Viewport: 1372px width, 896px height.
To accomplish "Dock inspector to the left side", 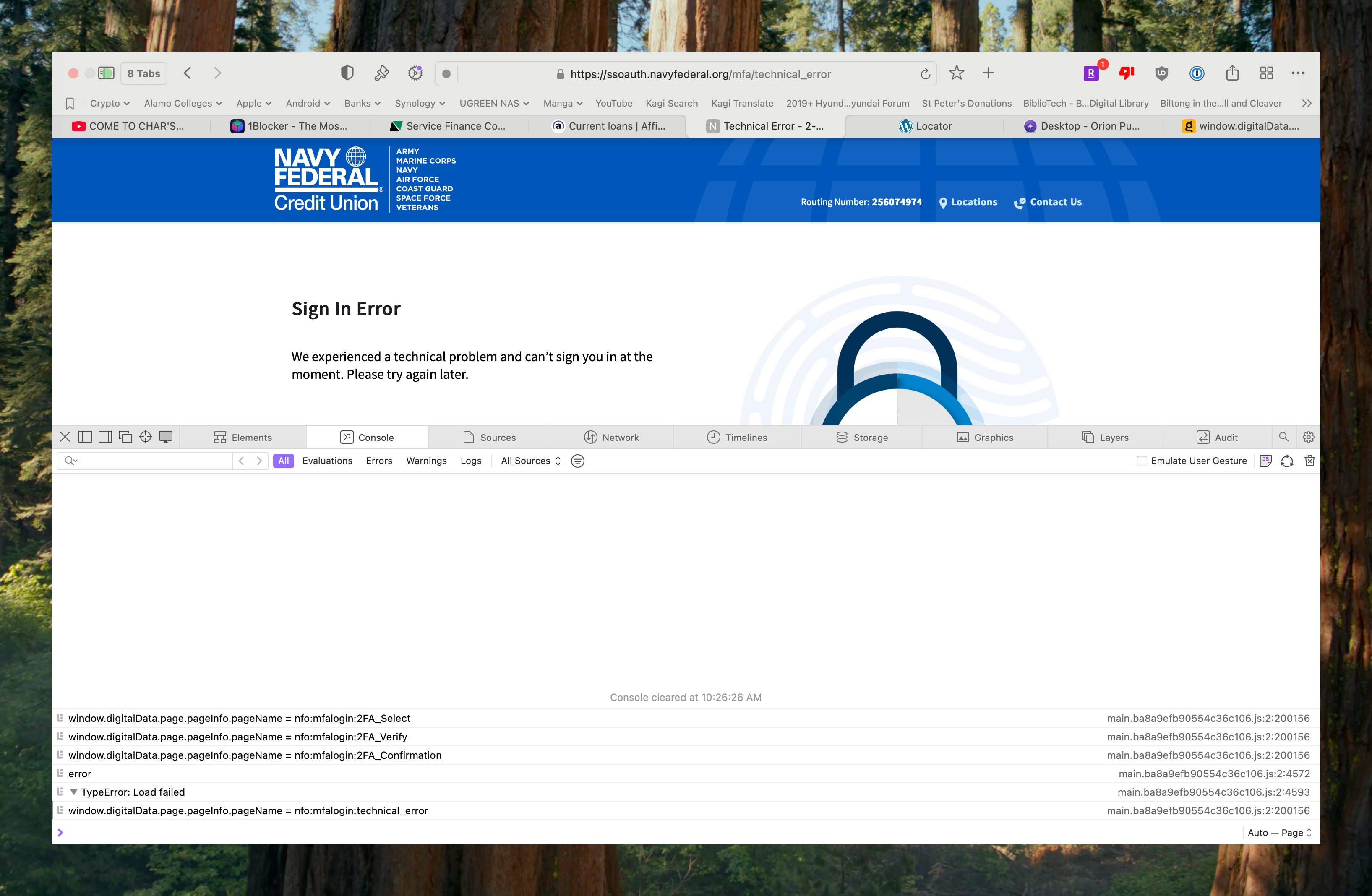I will coord(85,438).
